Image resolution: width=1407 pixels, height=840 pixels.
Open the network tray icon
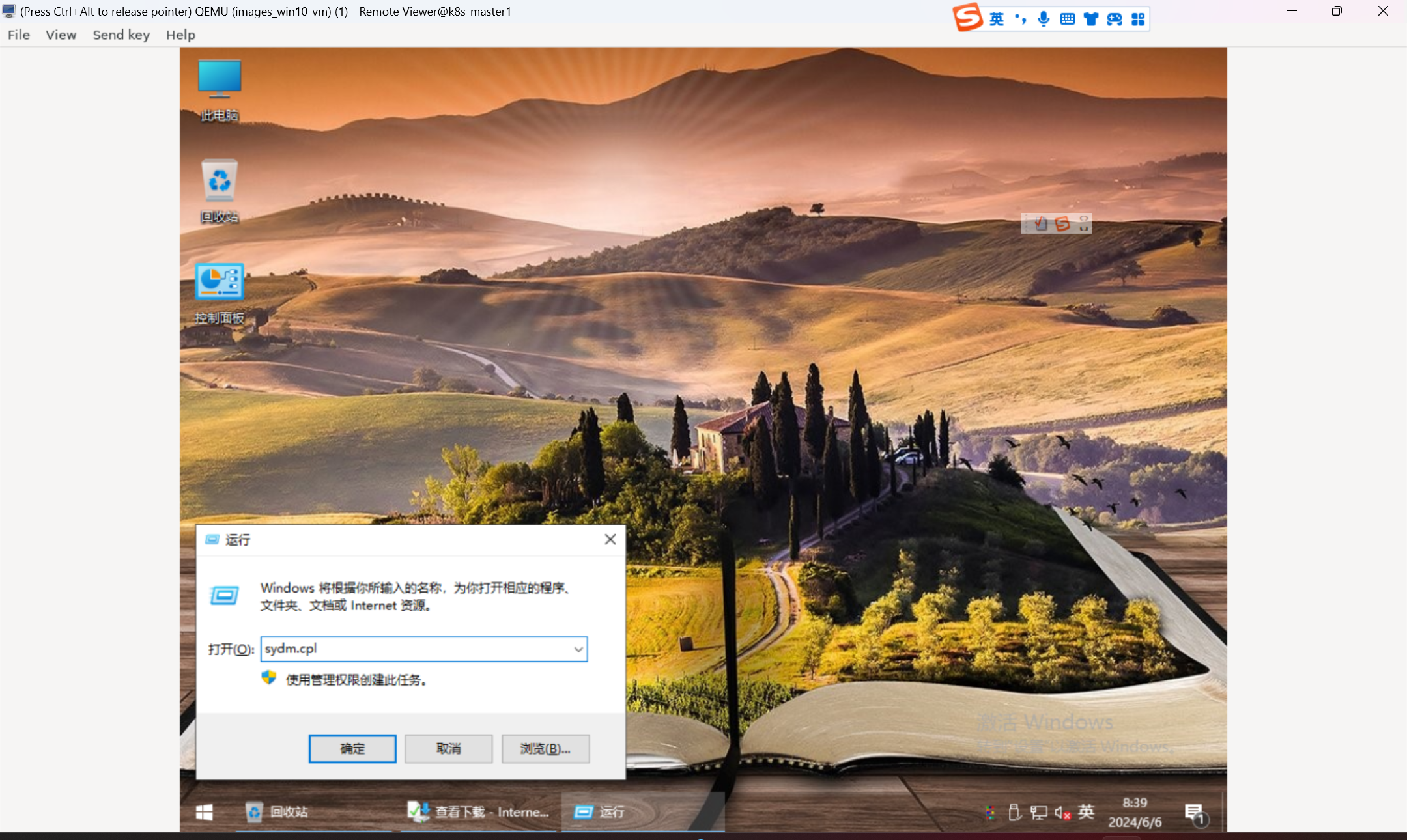tap(1038, 813)
